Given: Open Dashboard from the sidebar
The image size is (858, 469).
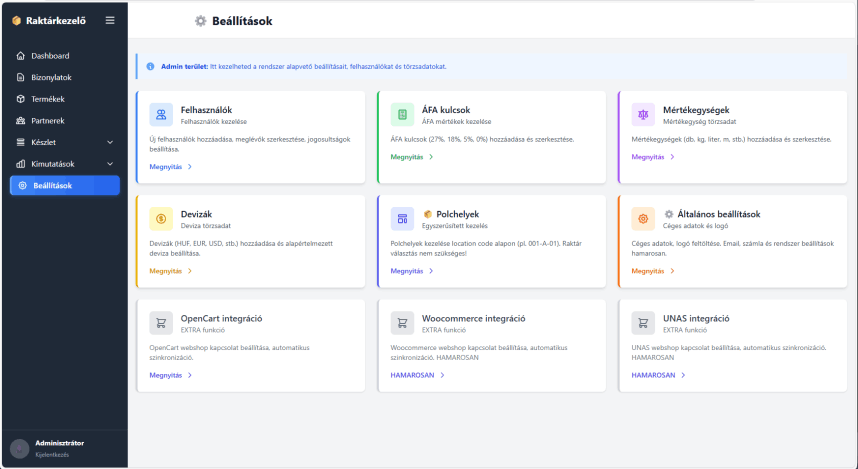Looking at the screenshot, I should [x=50, y=56].
